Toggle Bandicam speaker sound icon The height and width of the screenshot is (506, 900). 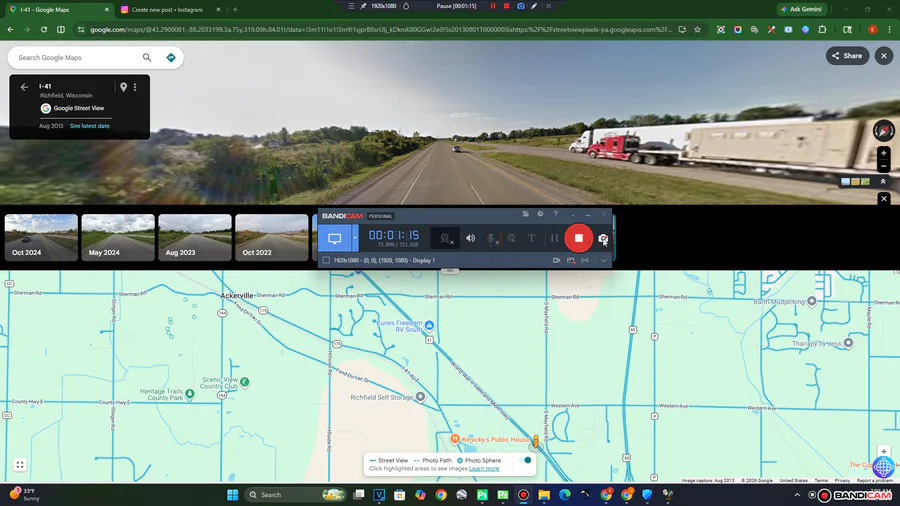coord(470,238)
